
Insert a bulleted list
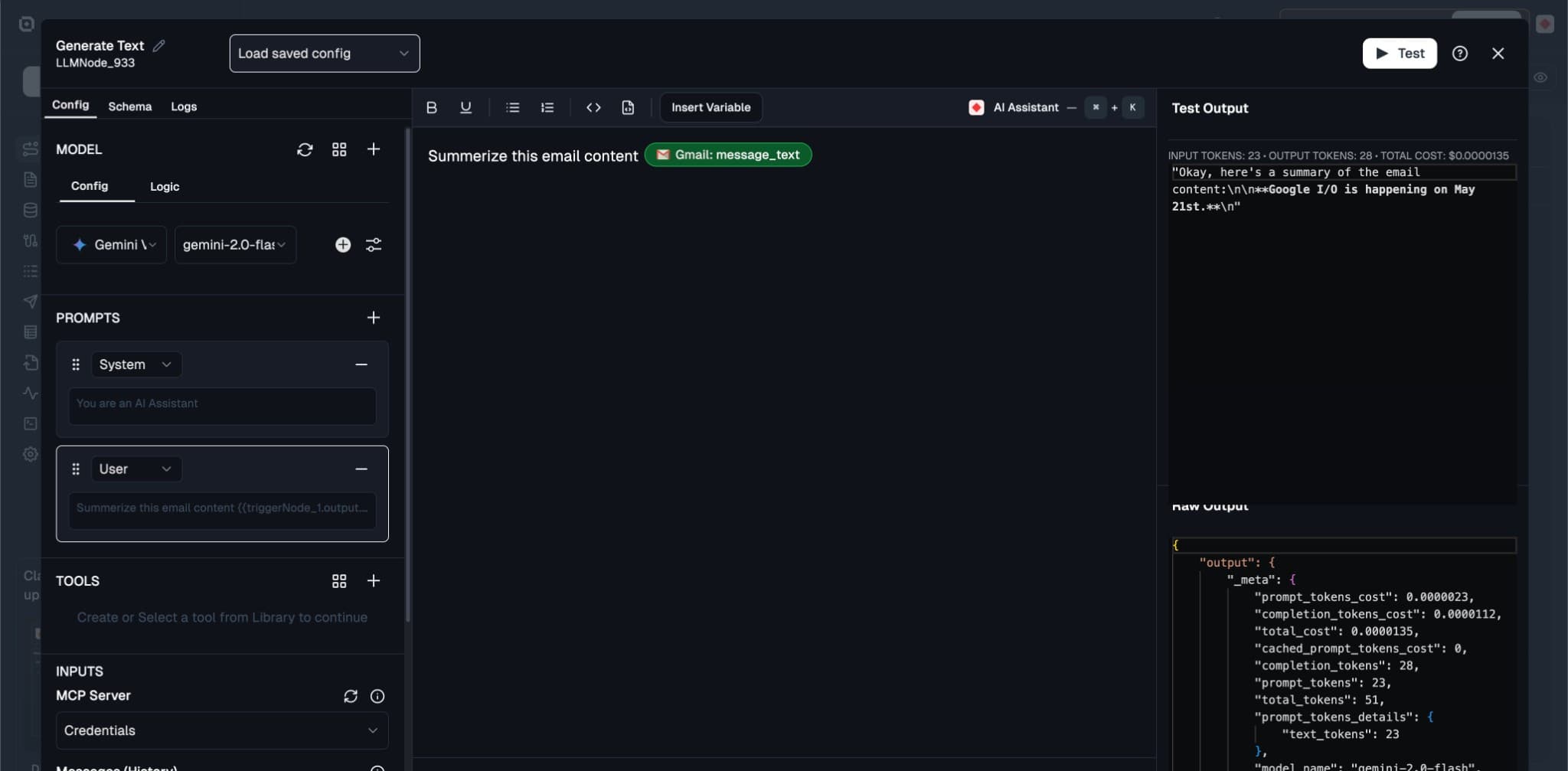pyautogui.click(x=511, y=107)
